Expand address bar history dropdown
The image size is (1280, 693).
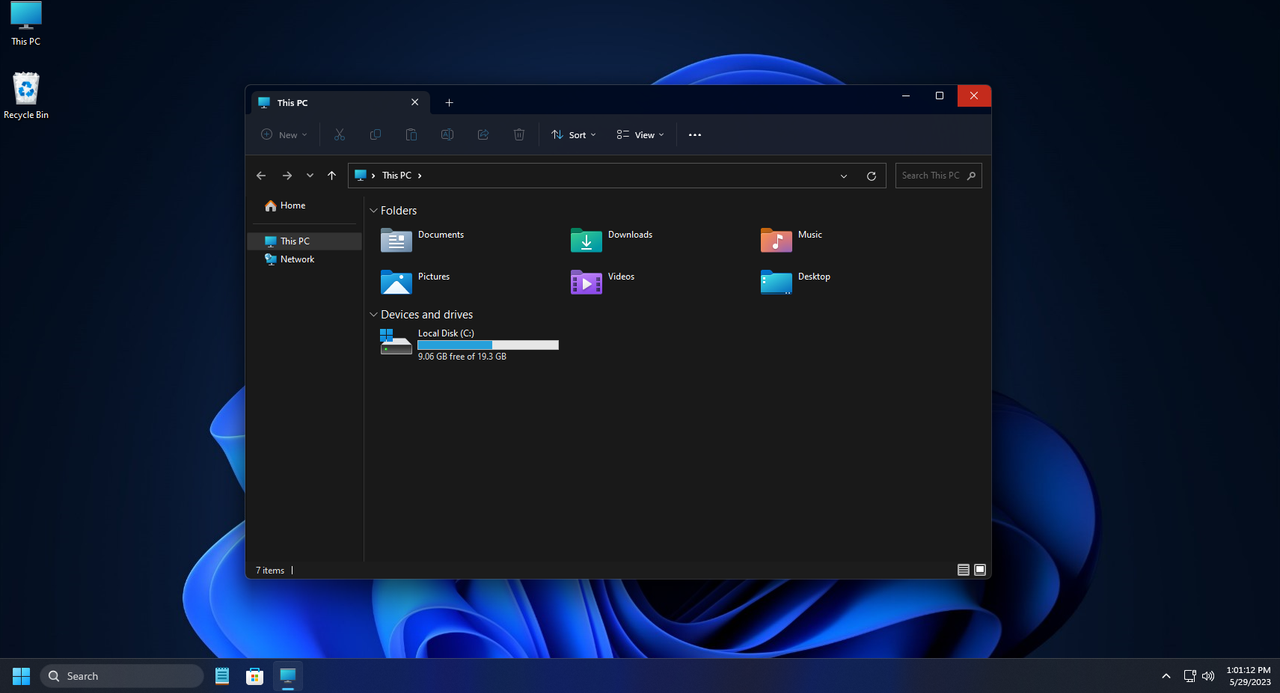click(x=845, y=176)
